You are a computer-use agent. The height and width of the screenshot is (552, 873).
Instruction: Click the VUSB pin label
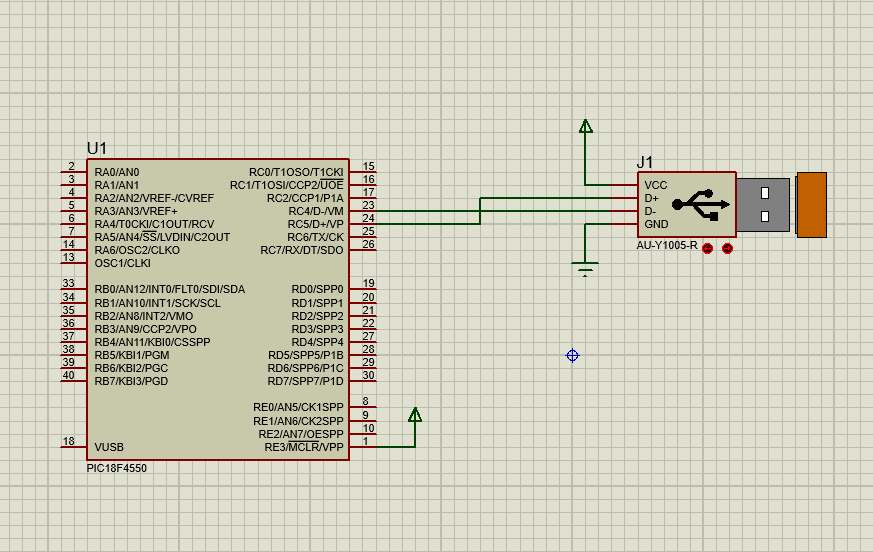point(109,447)
